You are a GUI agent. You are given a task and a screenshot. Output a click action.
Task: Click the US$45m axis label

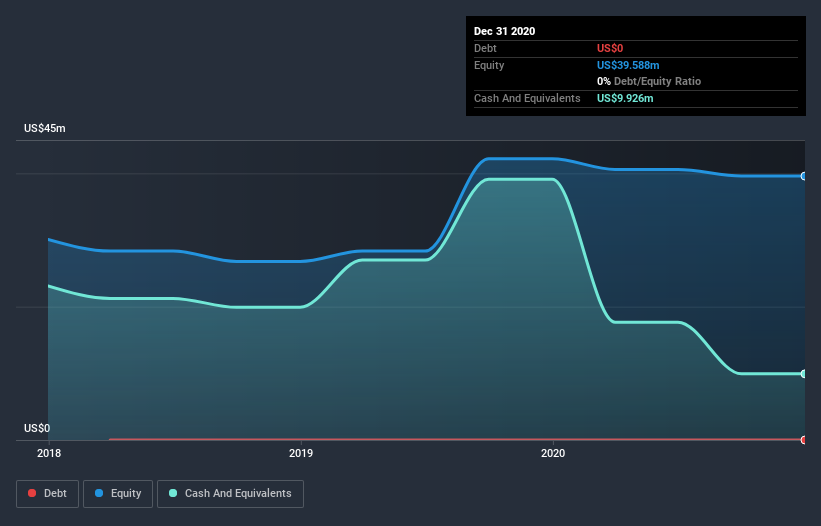click(45, 128)
